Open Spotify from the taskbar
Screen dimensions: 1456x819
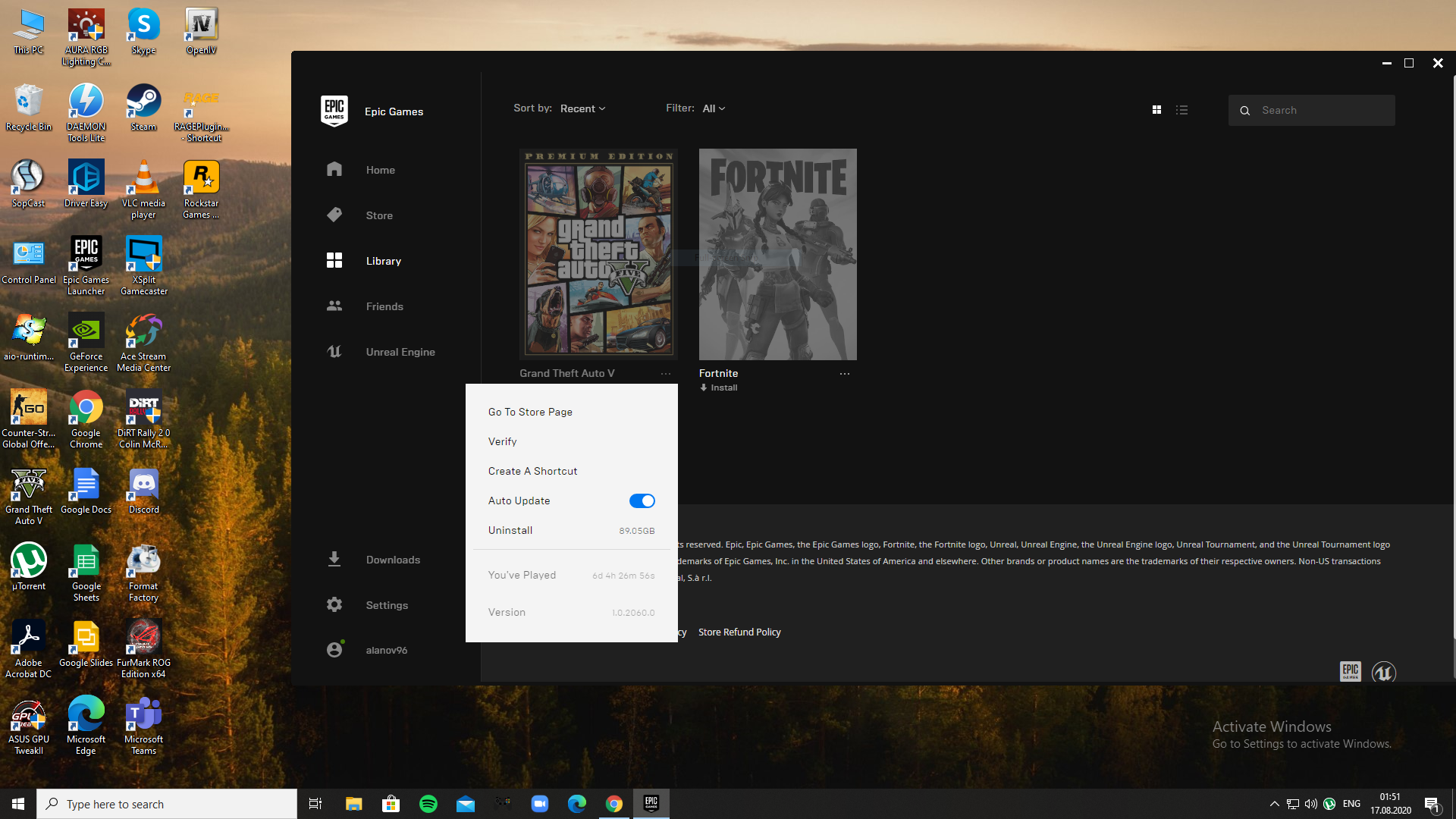click(428, 804)
